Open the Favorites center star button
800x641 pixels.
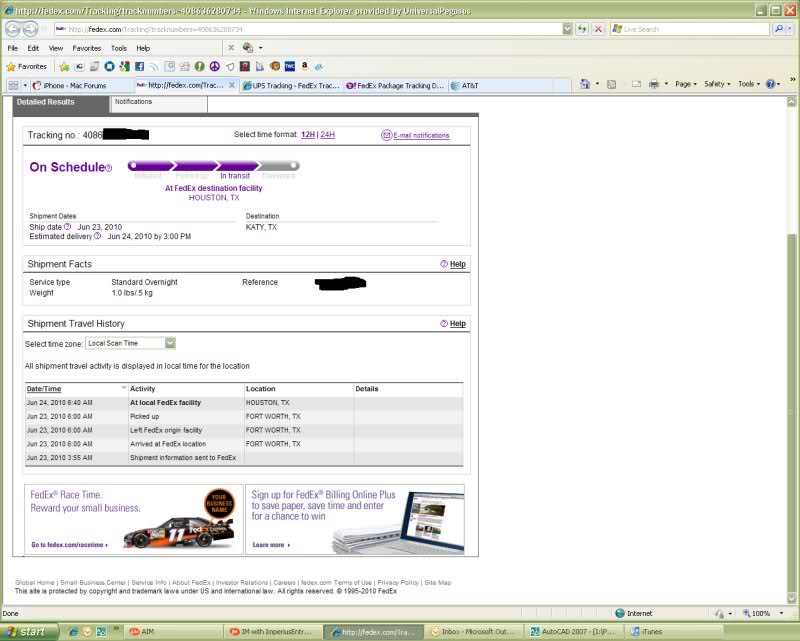[x=27, y=66]
